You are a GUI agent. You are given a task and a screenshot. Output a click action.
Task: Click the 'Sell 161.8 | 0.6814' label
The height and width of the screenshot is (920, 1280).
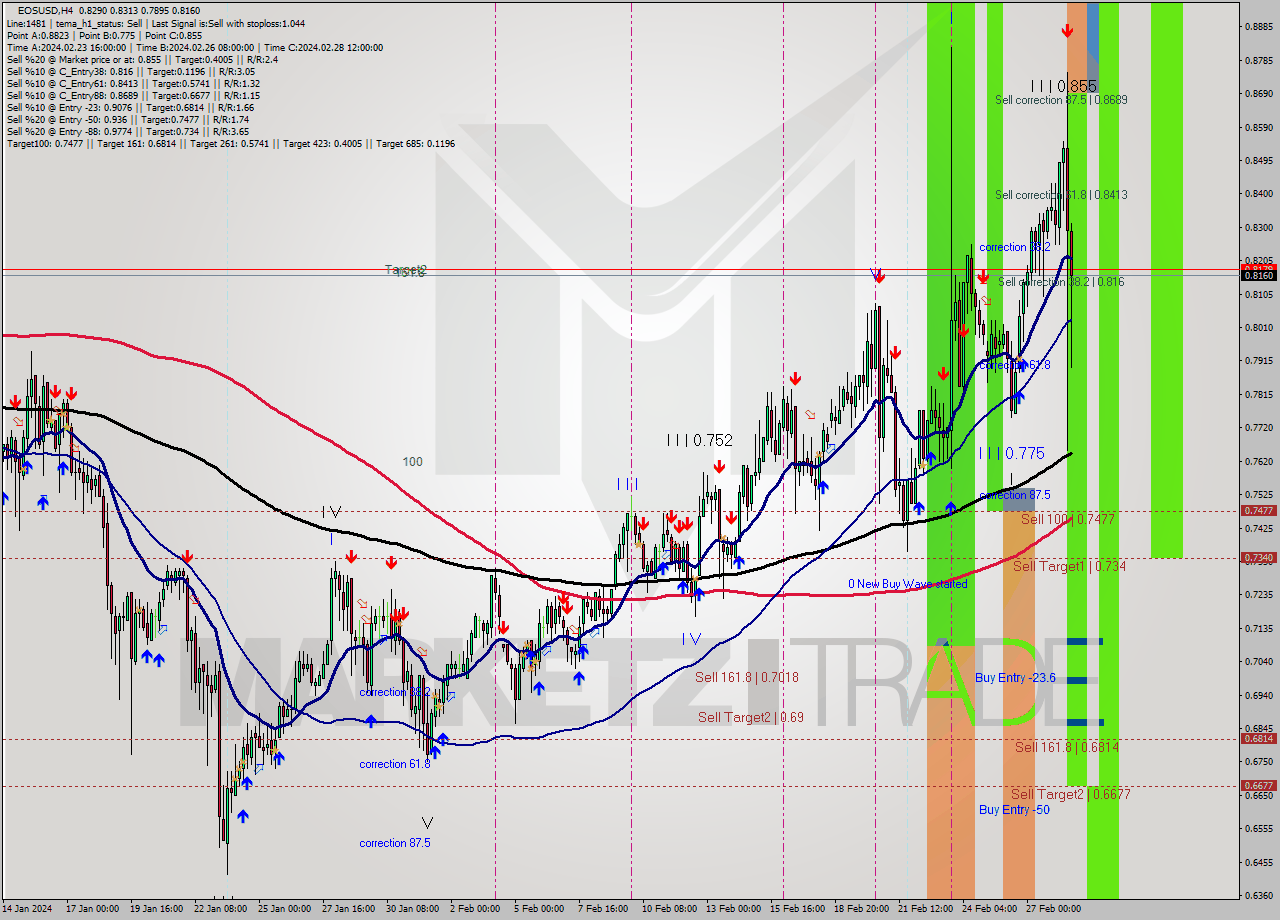(1067, 747)
